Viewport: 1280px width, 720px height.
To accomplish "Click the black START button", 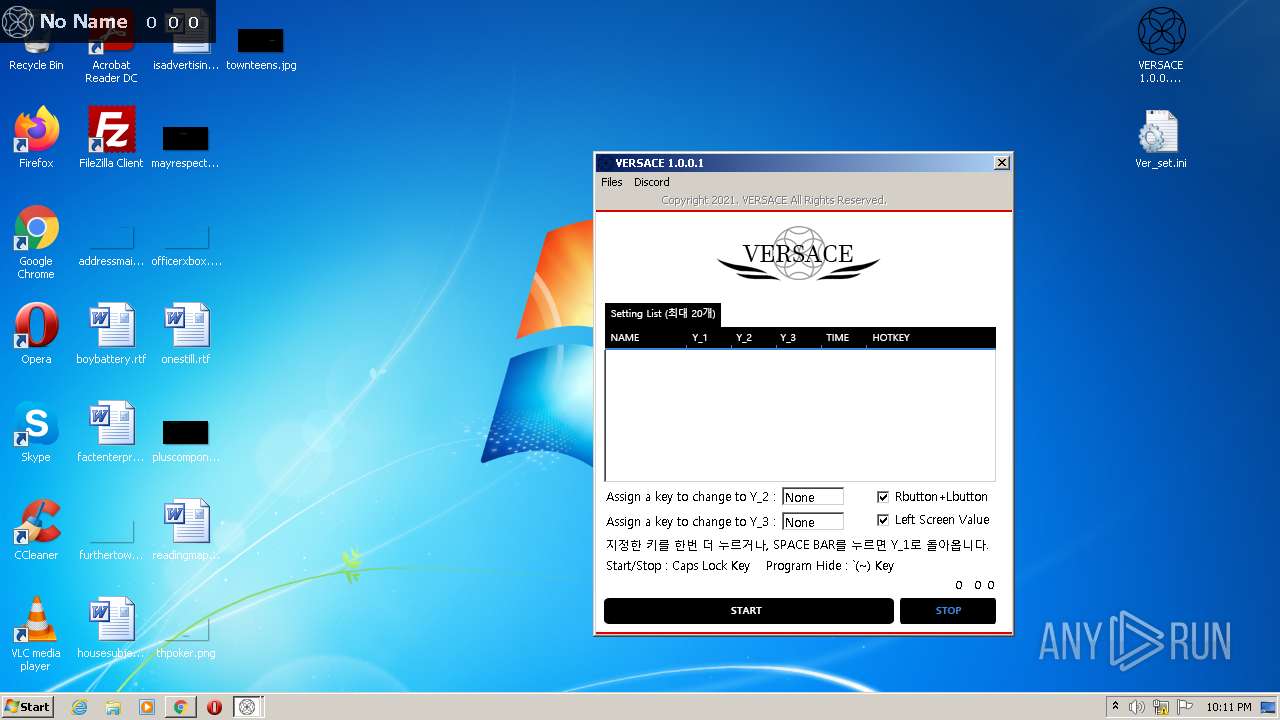I will click(748, 611).
